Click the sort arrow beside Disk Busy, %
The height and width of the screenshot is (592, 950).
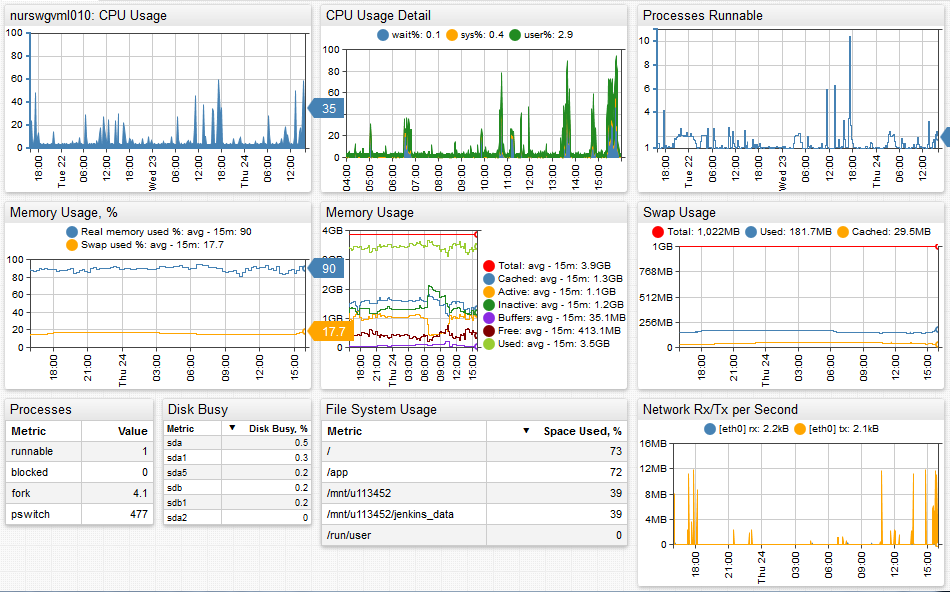[232, 428]
